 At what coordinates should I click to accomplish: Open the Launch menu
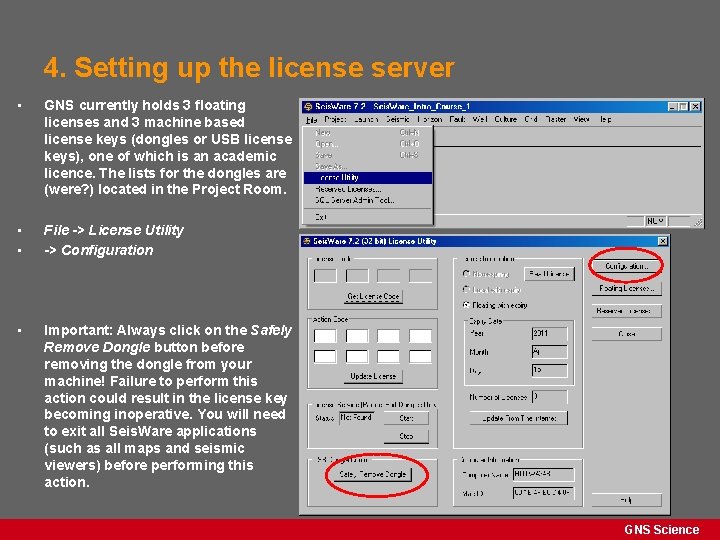366,119
